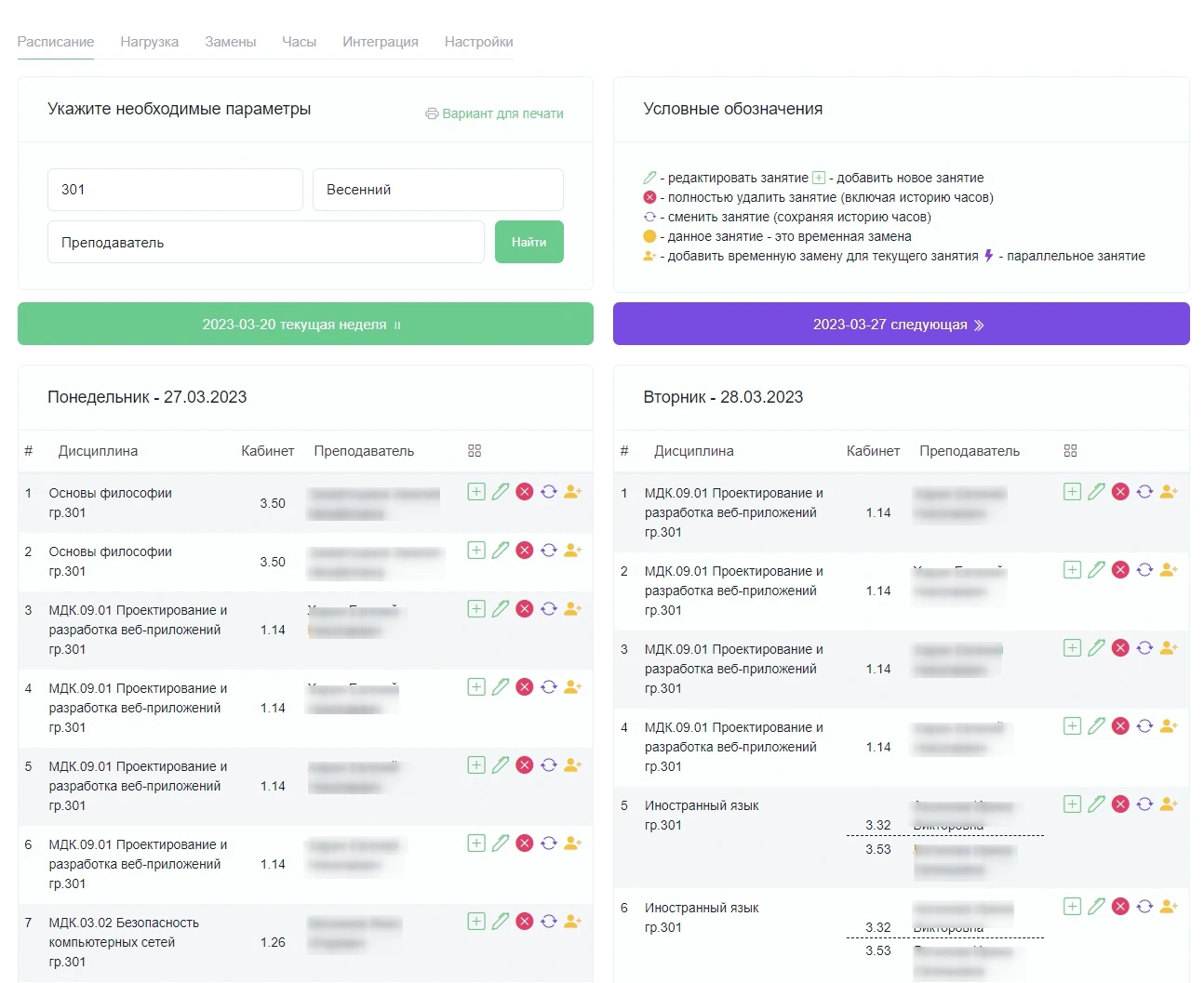Screen dimensions: 1204x983
Task: Open the Нагрузка tab
Action: coord(149,42)
